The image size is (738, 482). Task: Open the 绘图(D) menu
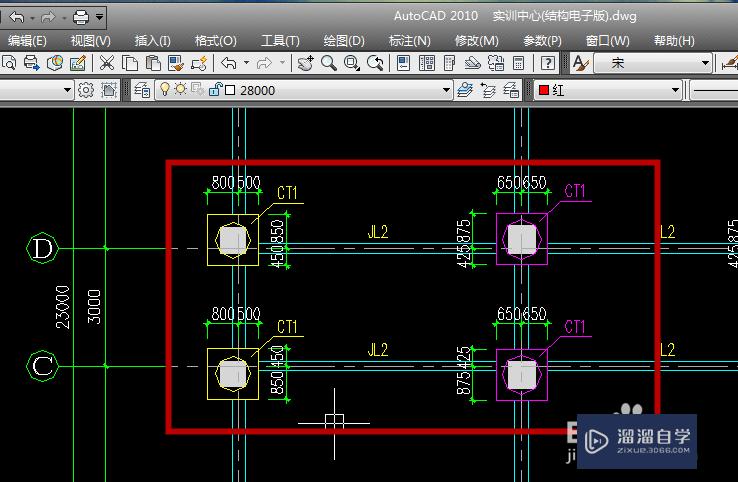pyautogui.click(x=344, y=41)
